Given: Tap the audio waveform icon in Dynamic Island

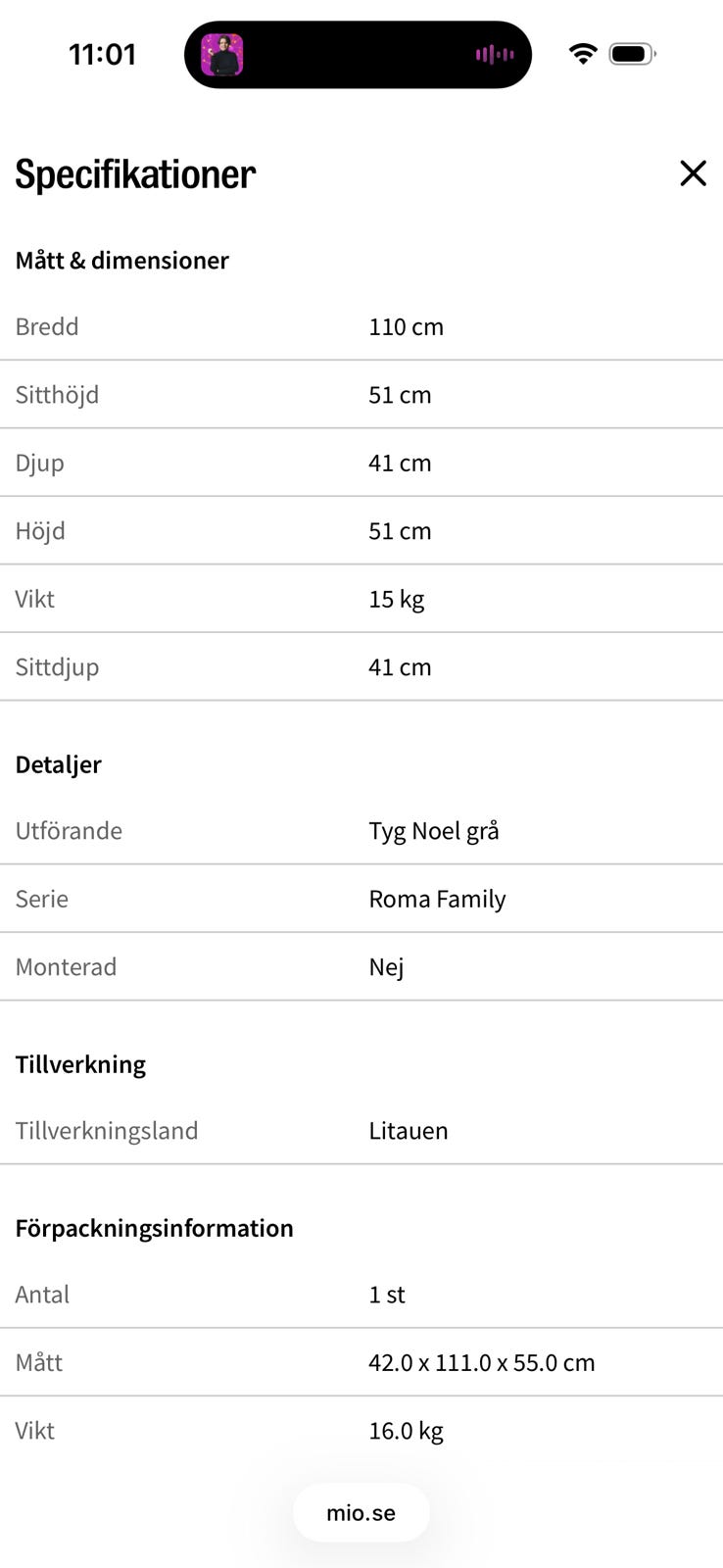Looking at the screenshot, I should pyautogui.click(x=495, y=55).
